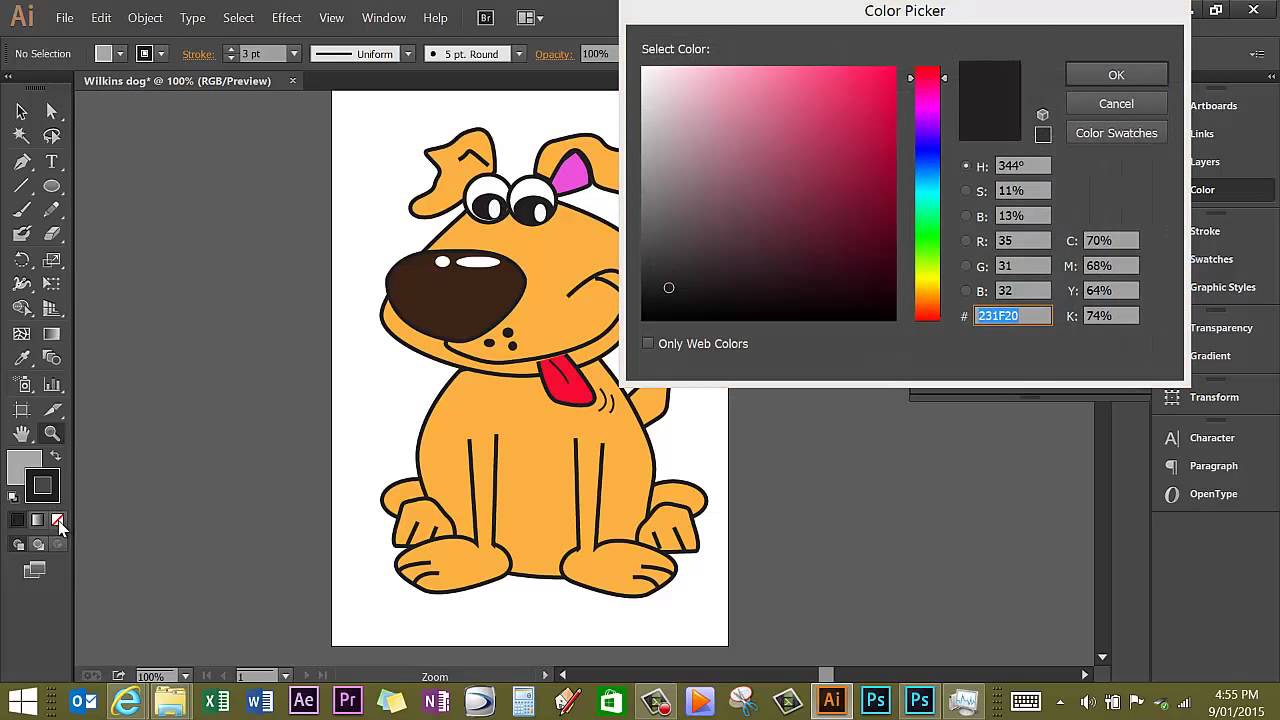Select the Zoom magnifier tool
Viewport: 1280px width, 720px height.
(x=52, y=434)
